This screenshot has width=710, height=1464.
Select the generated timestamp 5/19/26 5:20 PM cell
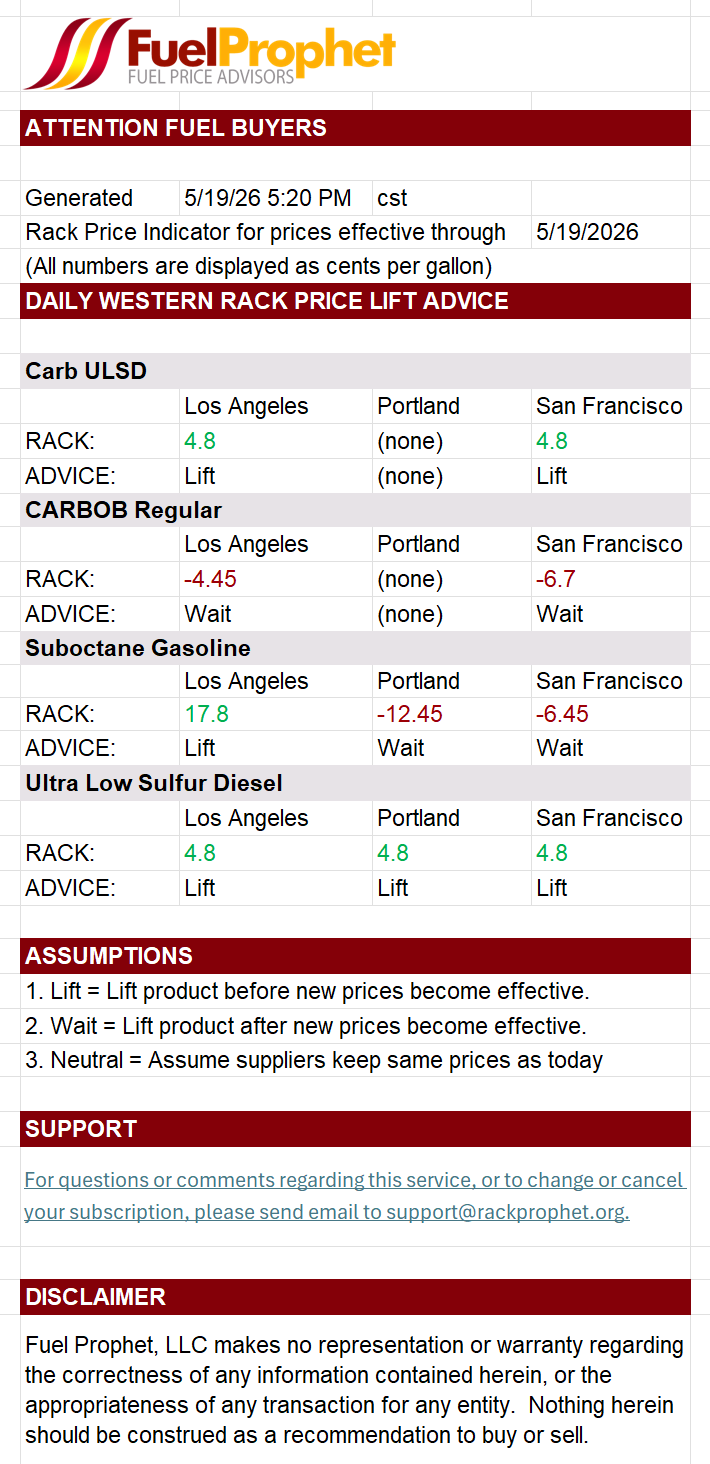(x=275, y=198)
